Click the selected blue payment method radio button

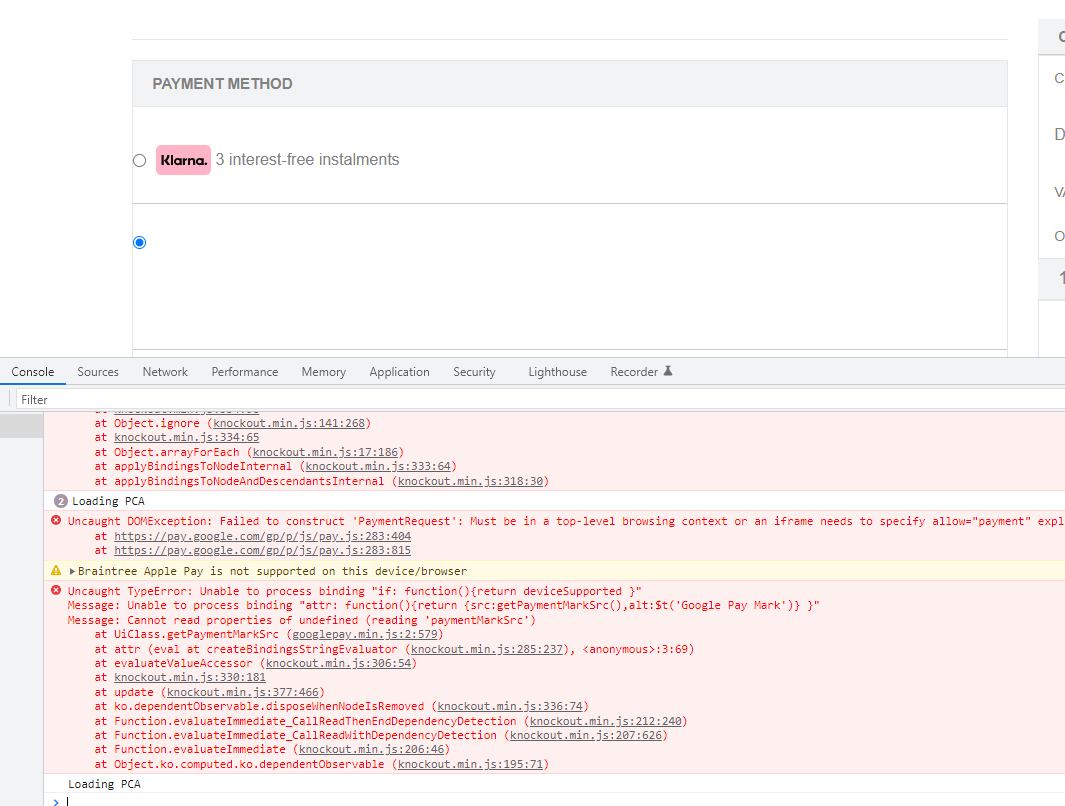[139, 242]
